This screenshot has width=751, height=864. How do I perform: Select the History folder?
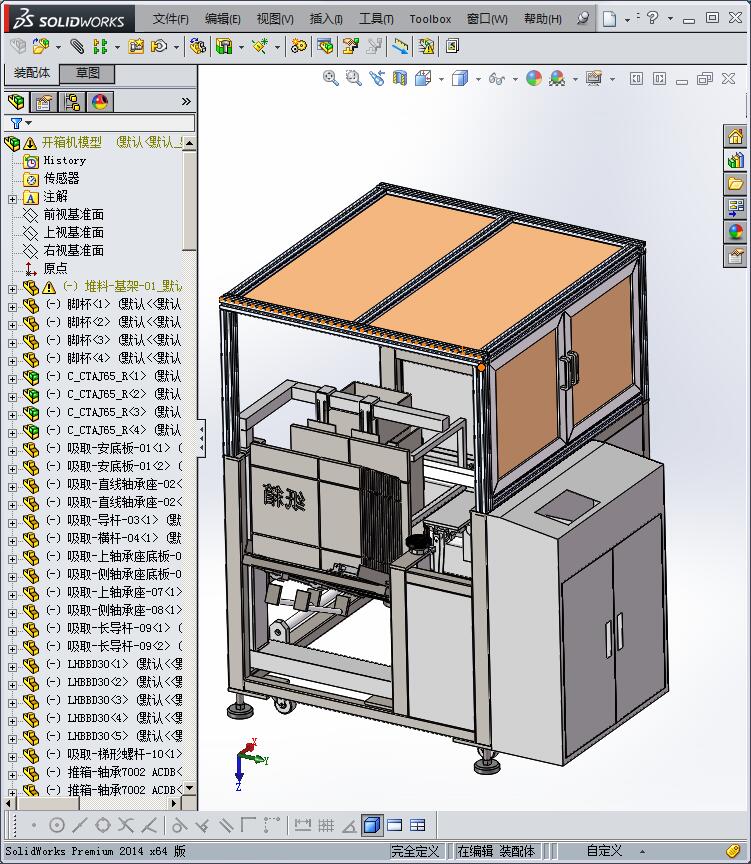(64, 160)
